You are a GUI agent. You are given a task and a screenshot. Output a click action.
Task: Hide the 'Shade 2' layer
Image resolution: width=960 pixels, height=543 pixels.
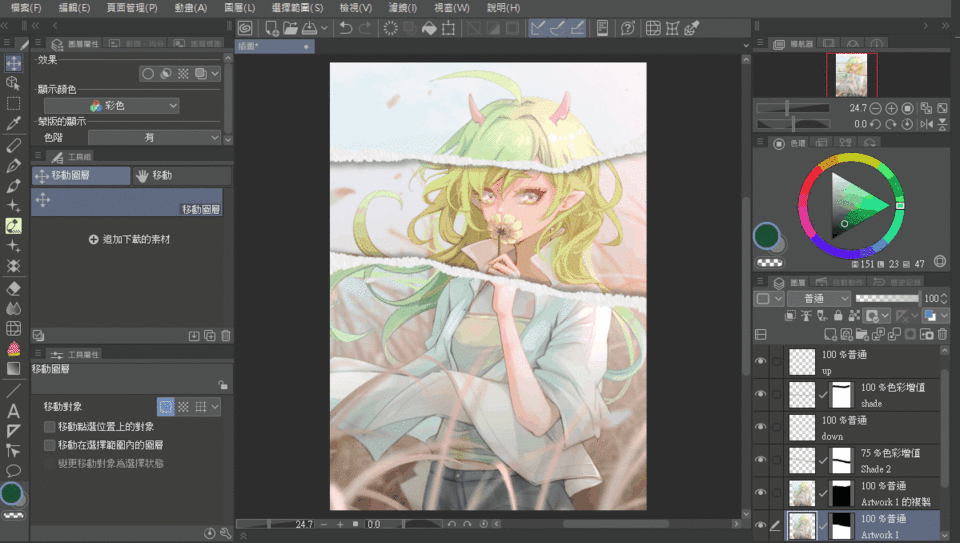tap(760, 460)
